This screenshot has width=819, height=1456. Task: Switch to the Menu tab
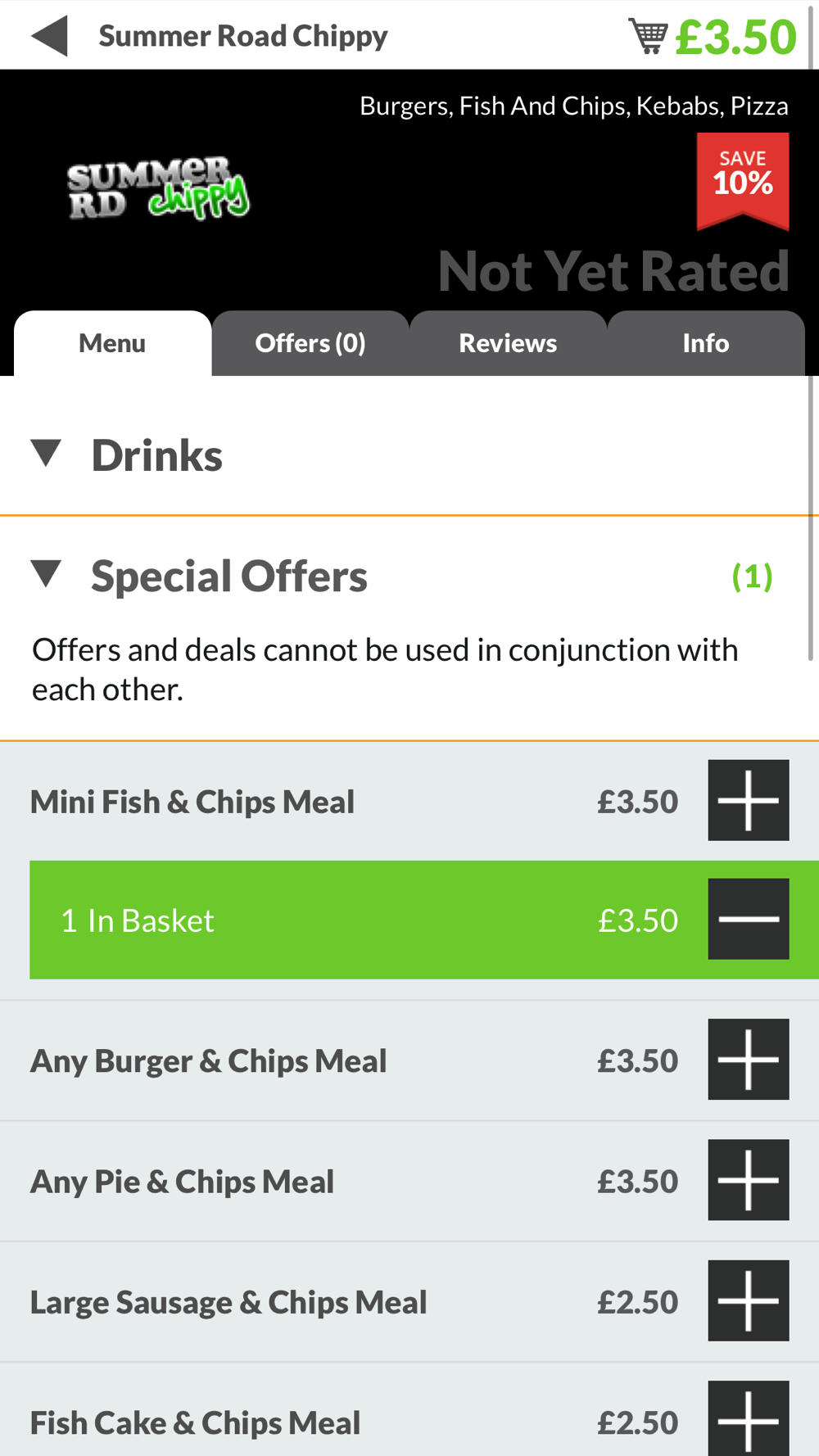point(112,343)
